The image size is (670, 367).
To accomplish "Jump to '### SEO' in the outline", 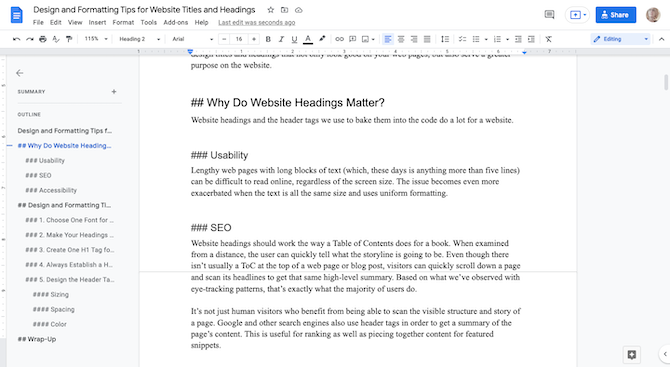I will point(38,176).
